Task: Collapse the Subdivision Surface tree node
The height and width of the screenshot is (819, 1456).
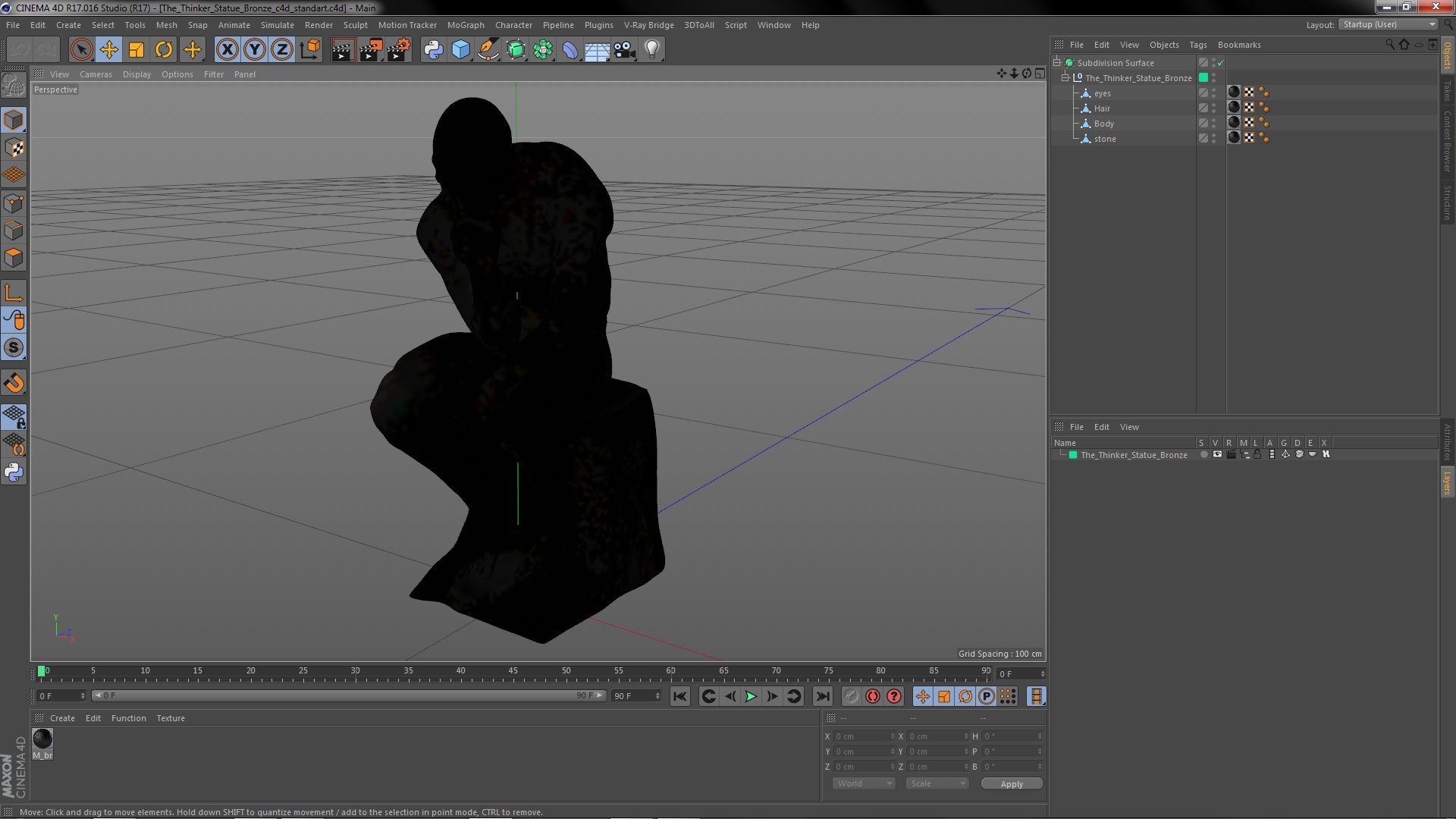Action: 1056,62
